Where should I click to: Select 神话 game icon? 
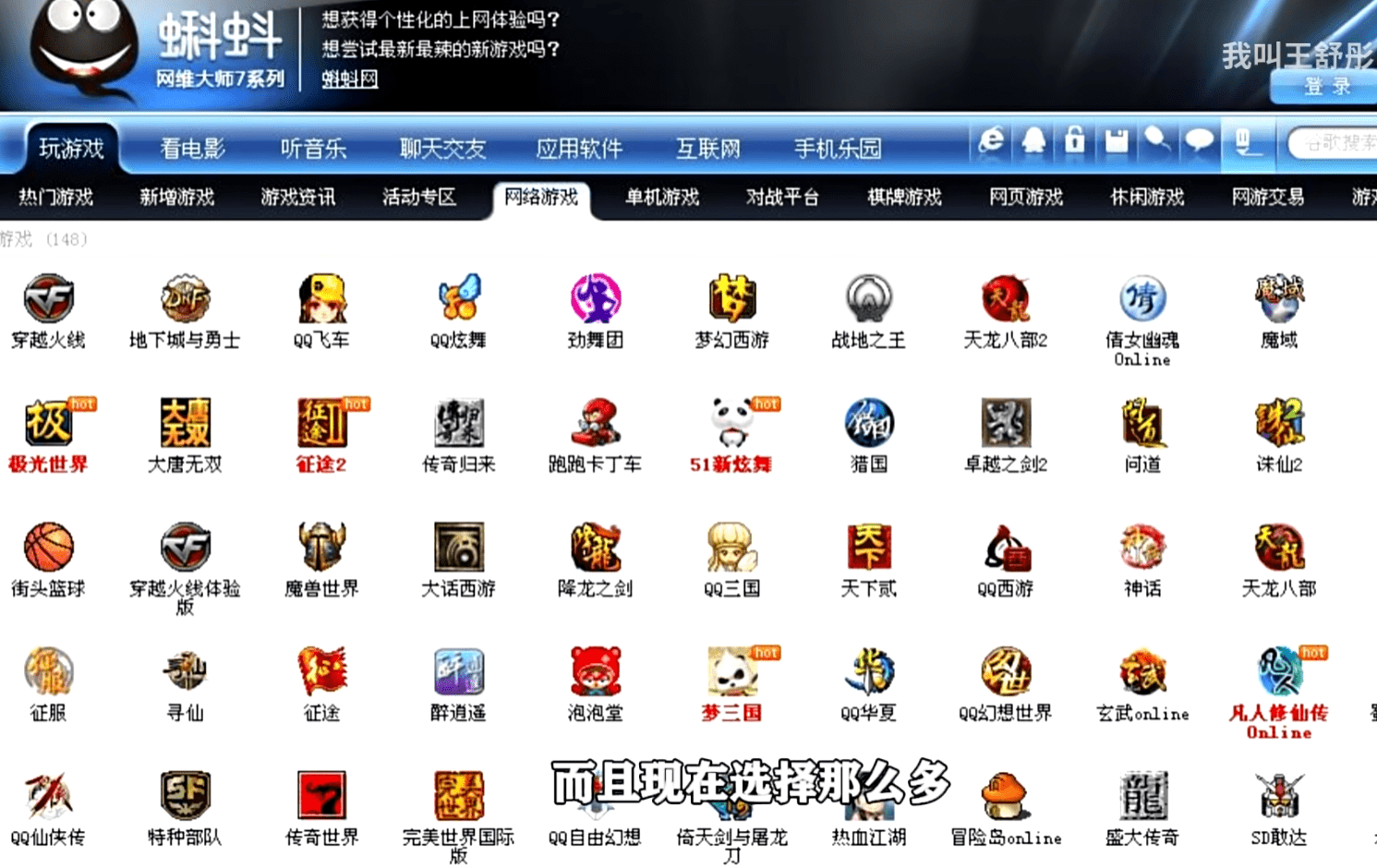click(1142, 547)
